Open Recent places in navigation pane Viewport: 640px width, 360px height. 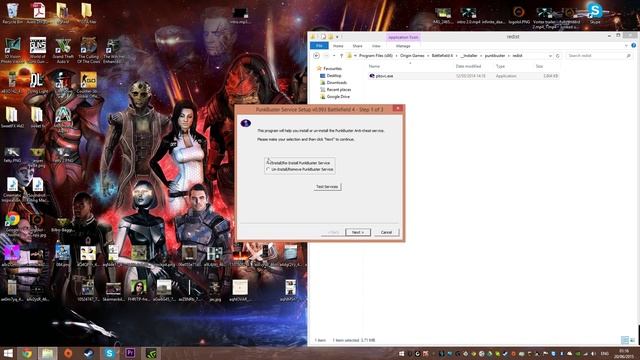tap(336, 89)
